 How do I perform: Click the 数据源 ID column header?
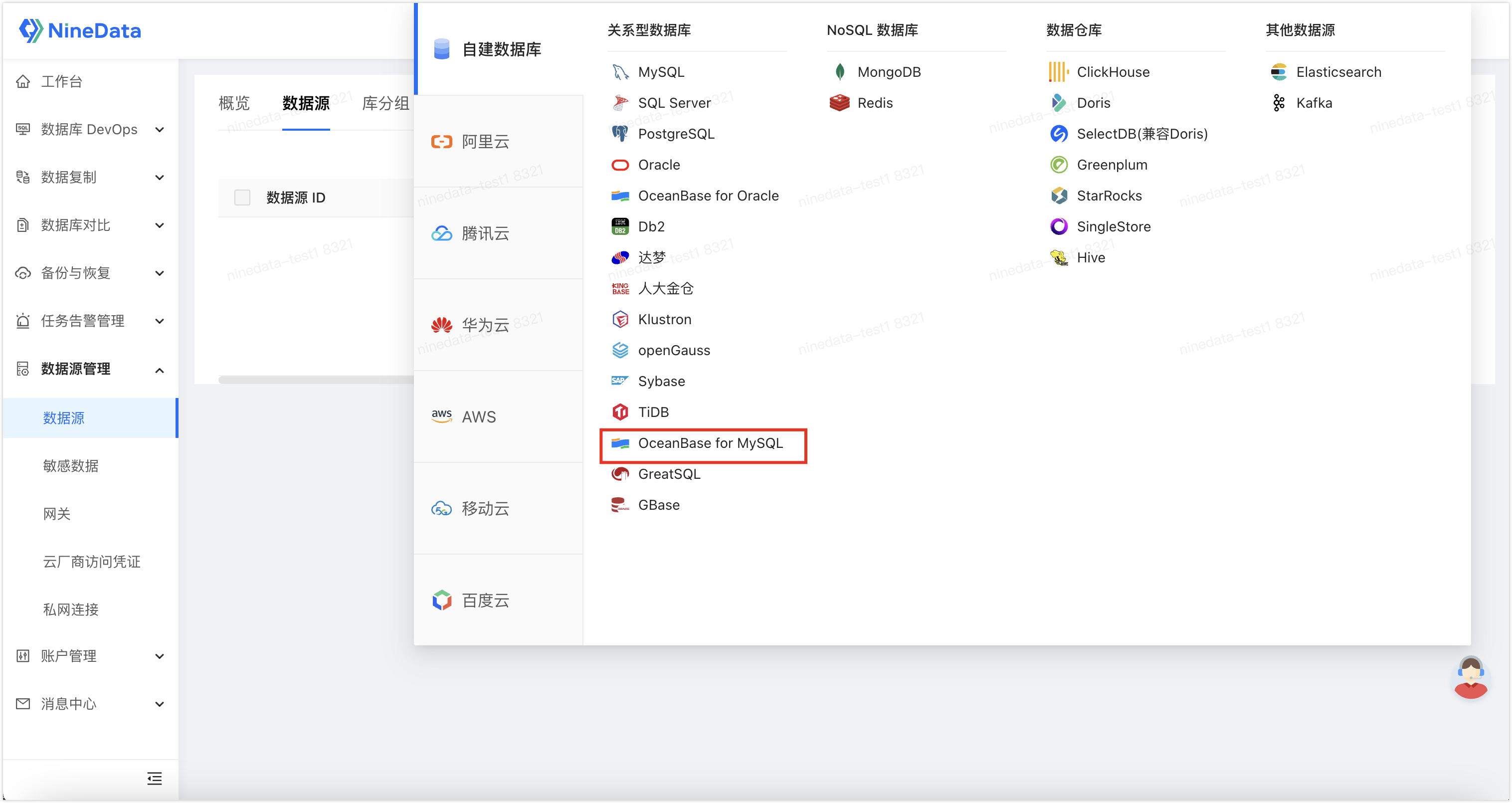click(296, 198)
